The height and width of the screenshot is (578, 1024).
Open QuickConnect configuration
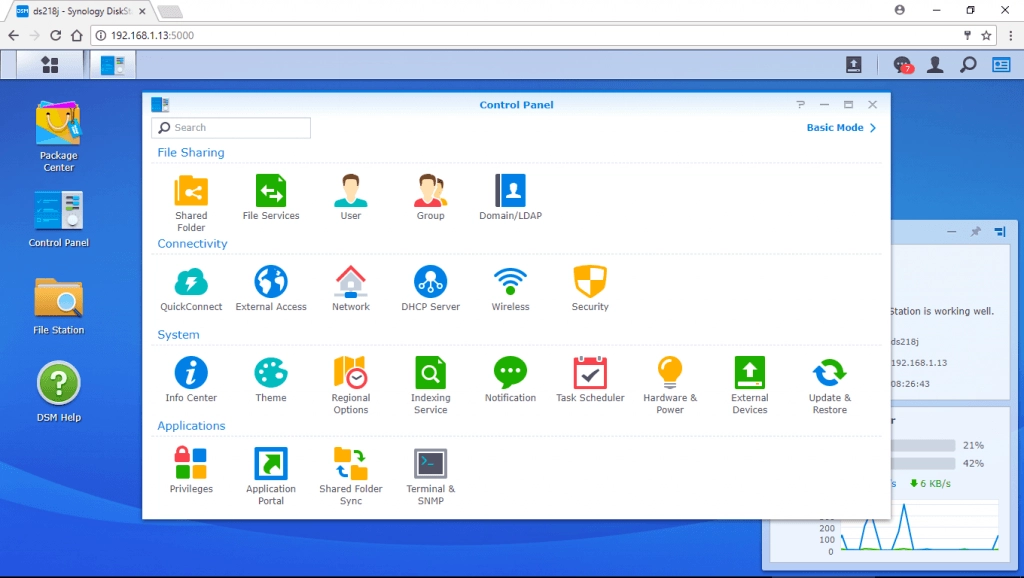point(190,287)
